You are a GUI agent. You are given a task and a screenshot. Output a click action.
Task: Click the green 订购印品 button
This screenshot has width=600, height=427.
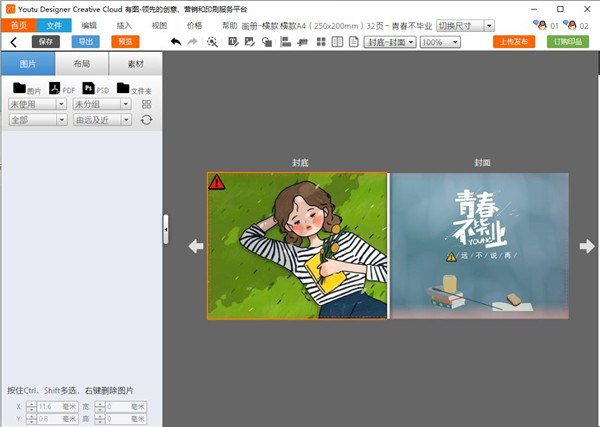click(x=569, y=42)
